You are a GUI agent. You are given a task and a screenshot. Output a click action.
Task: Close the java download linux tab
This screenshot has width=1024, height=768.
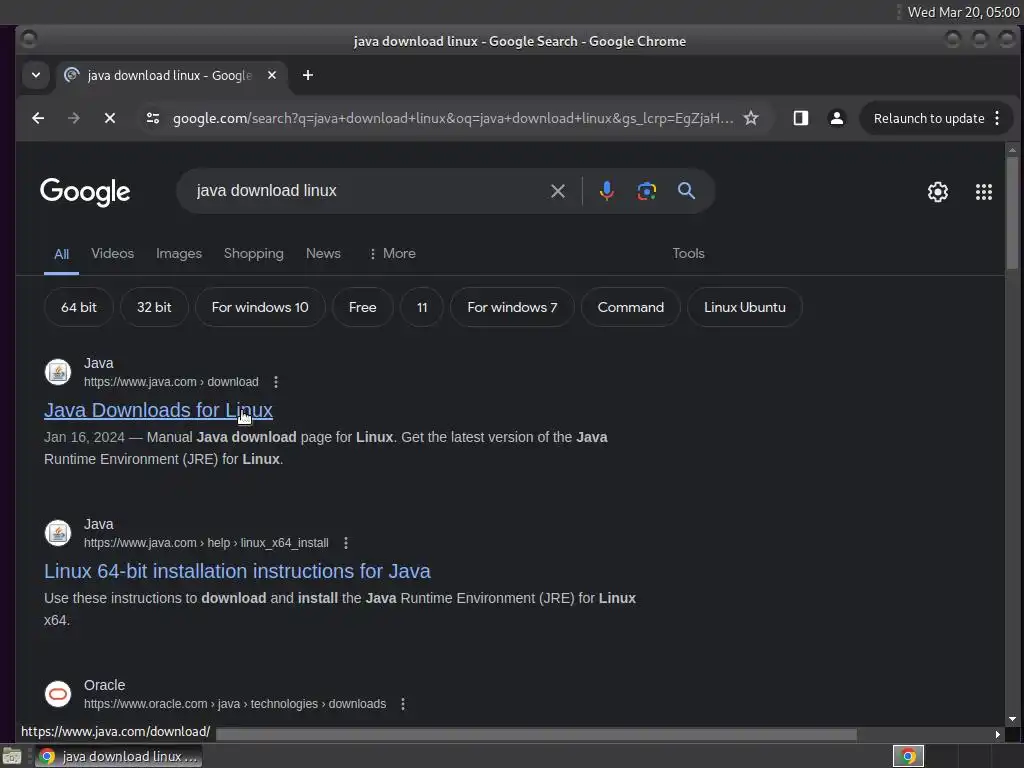pos(272,75)
